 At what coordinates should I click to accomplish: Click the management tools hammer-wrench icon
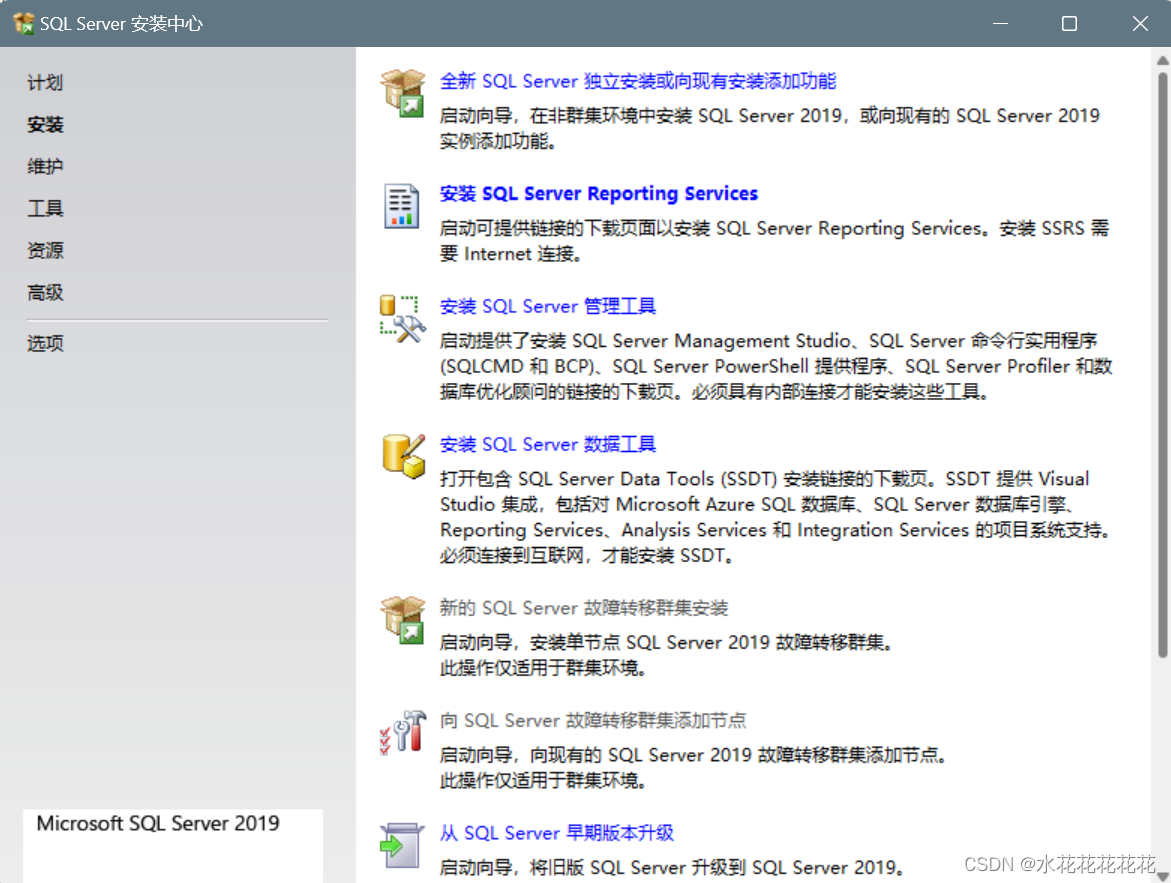[403, 319]
